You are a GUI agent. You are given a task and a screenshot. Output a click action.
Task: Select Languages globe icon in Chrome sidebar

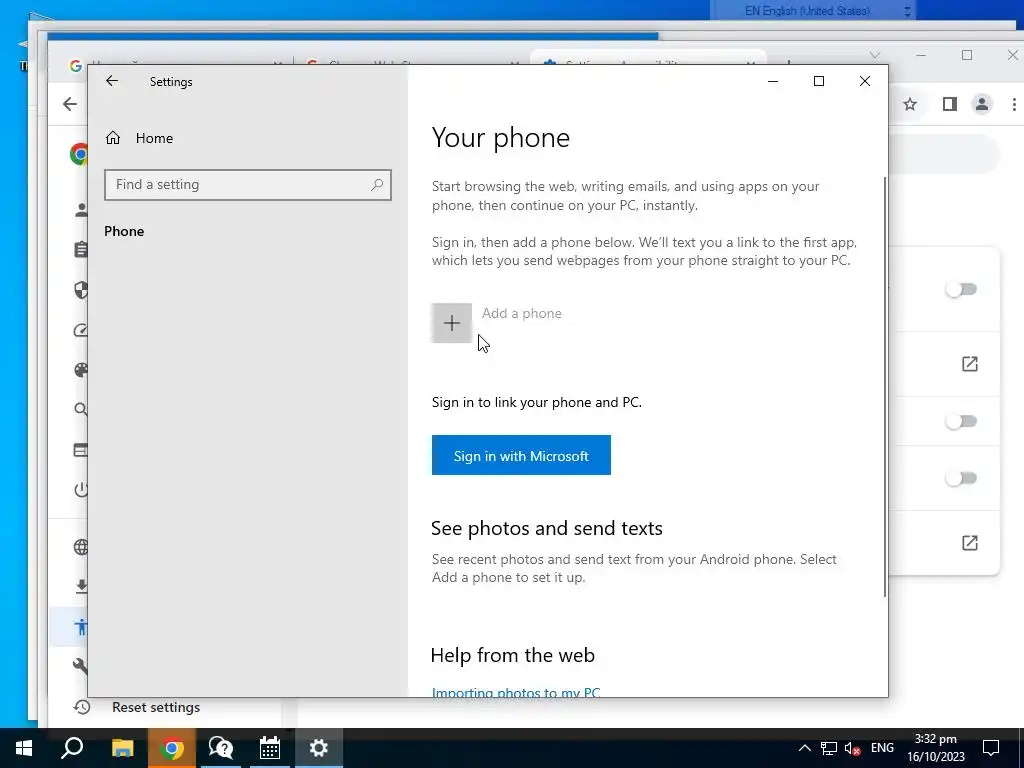(x=81, y=547)
